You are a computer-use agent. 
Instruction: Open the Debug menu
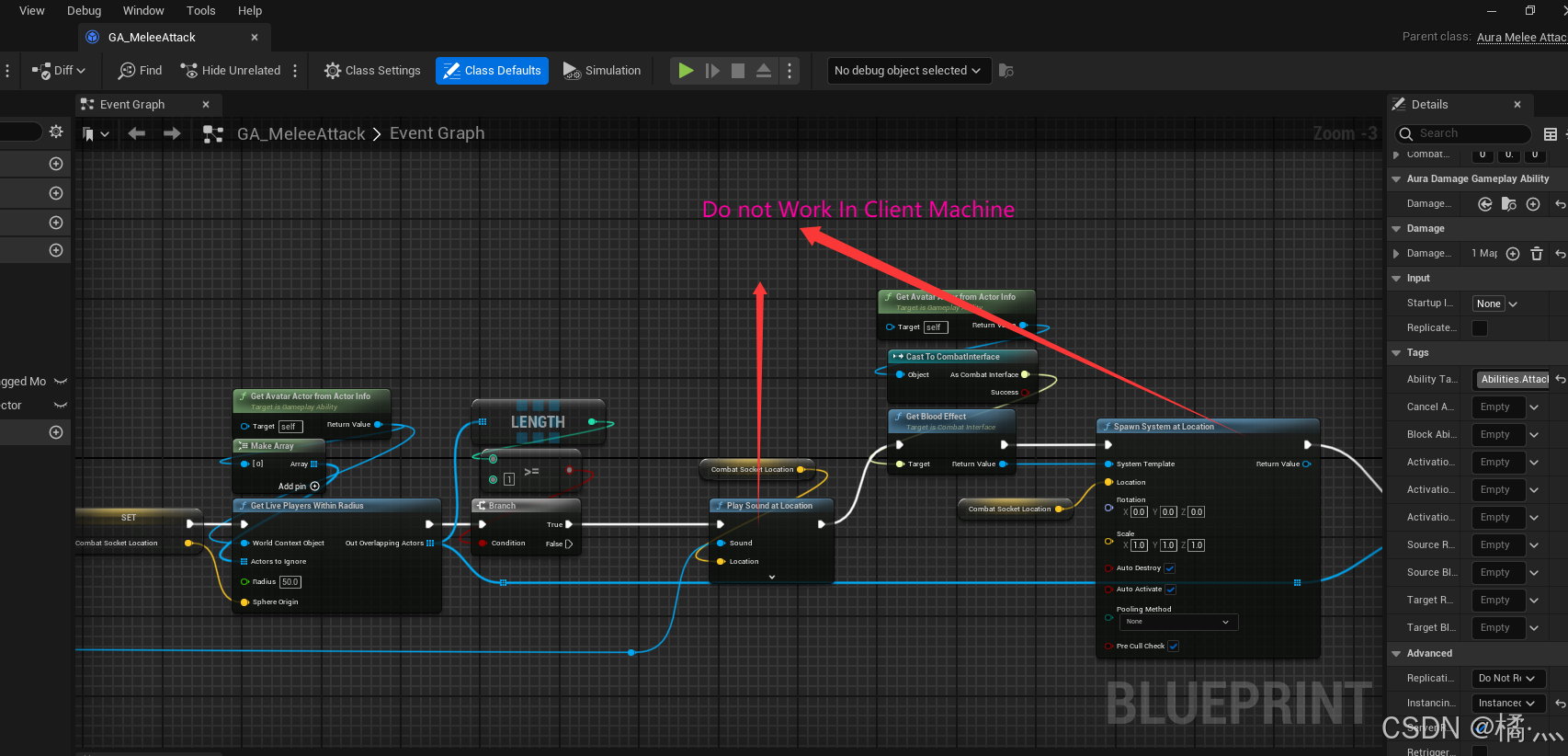pyautogui.click(x=85, y=11)
